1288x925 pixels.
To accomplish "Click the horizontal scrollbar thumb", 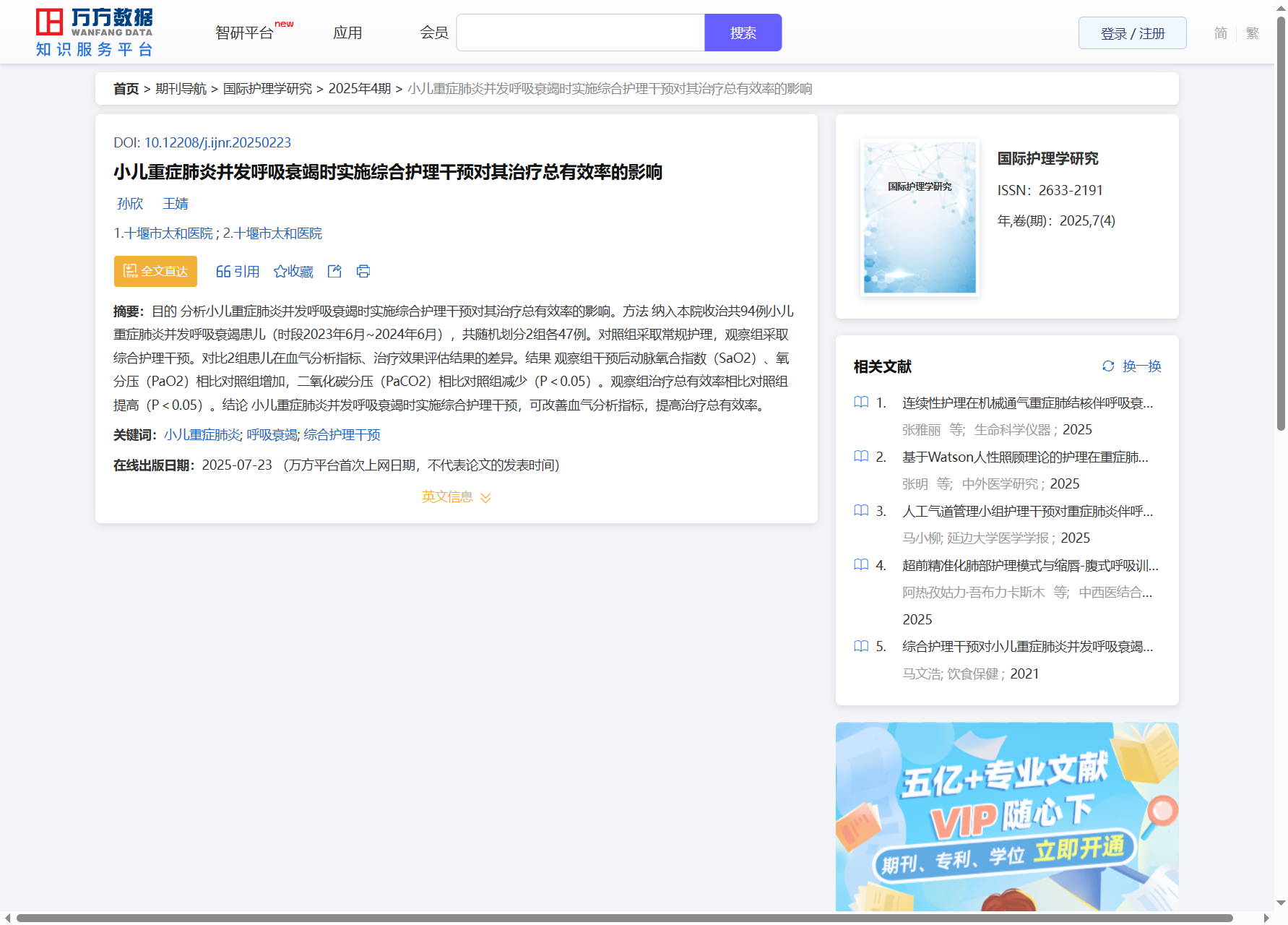I will point(624,918).
